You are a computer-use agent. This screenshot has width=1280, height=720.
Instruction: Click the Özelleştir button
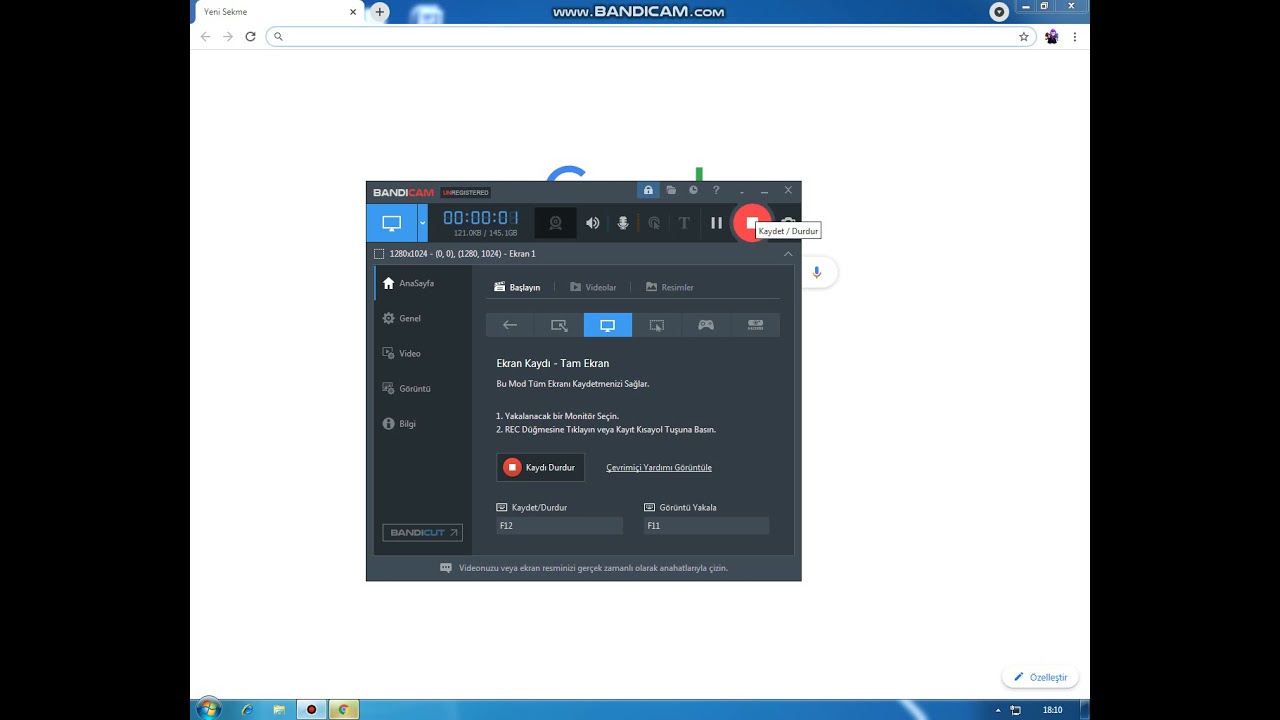1040,677
